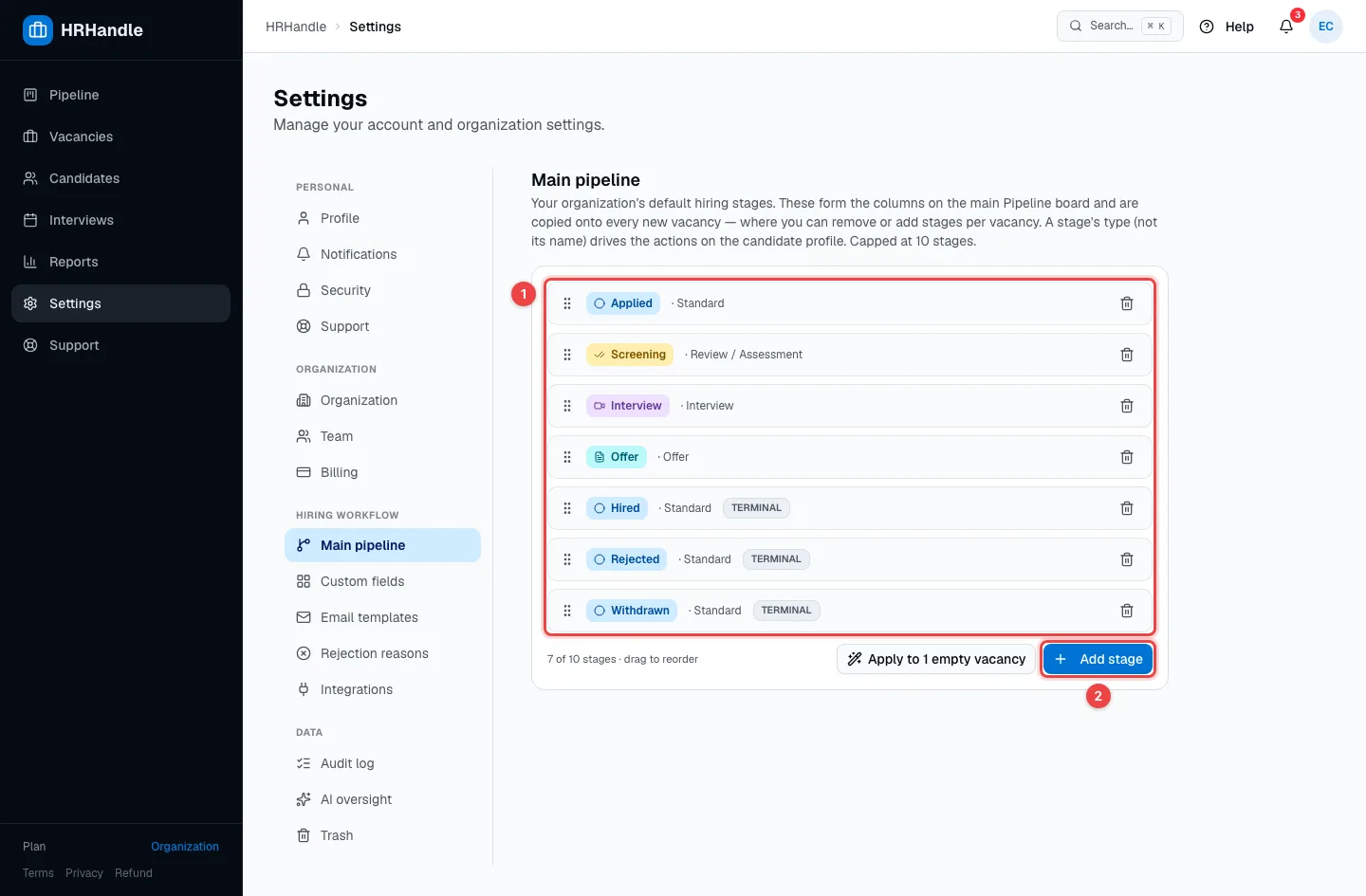The image size is (1366, 896).
Task: Open the notifications bell
Action: (1286, 27)
